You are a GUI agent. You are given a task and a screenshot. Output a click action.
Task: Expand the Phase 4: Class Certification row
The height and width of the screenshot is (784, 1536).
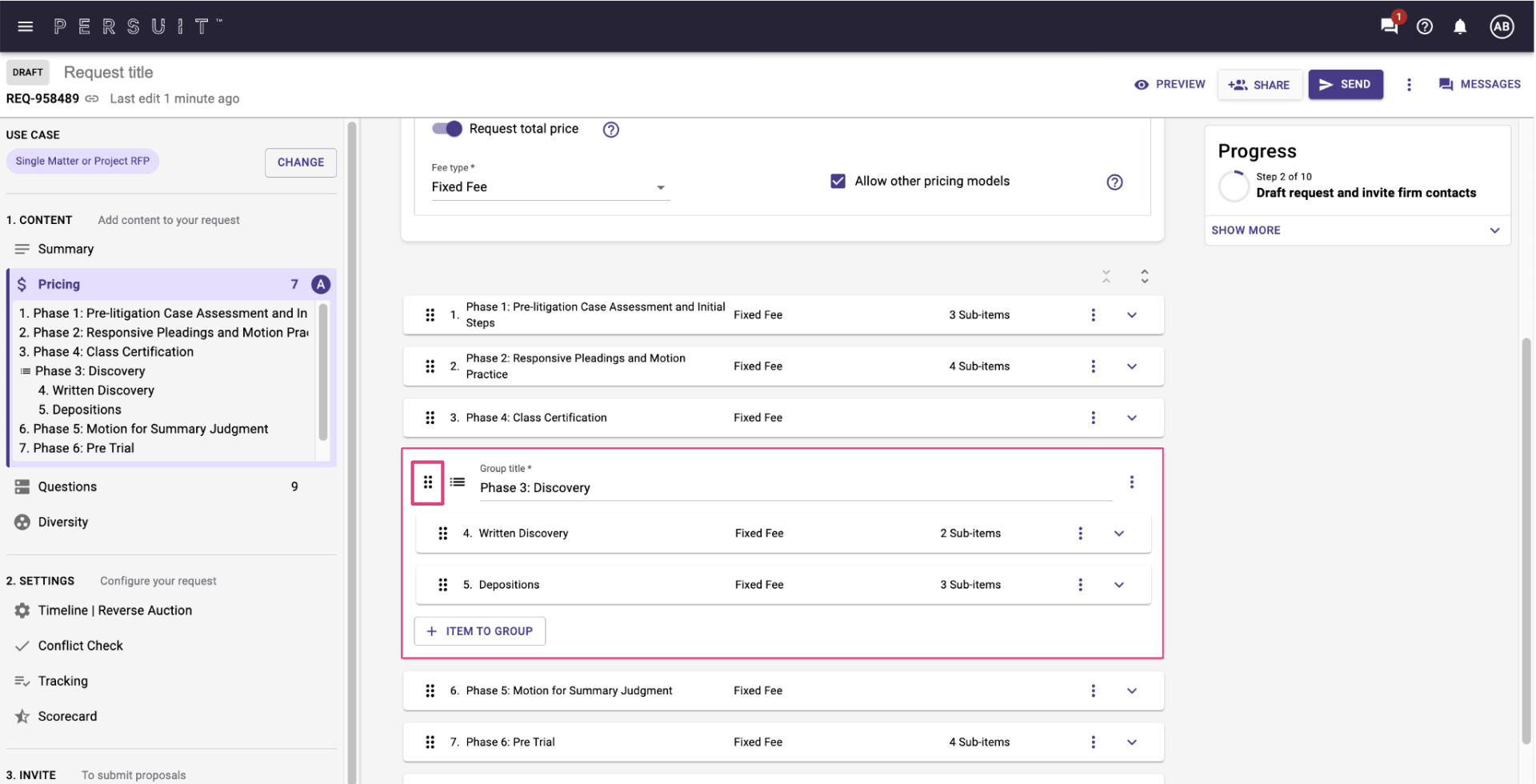1132,418
